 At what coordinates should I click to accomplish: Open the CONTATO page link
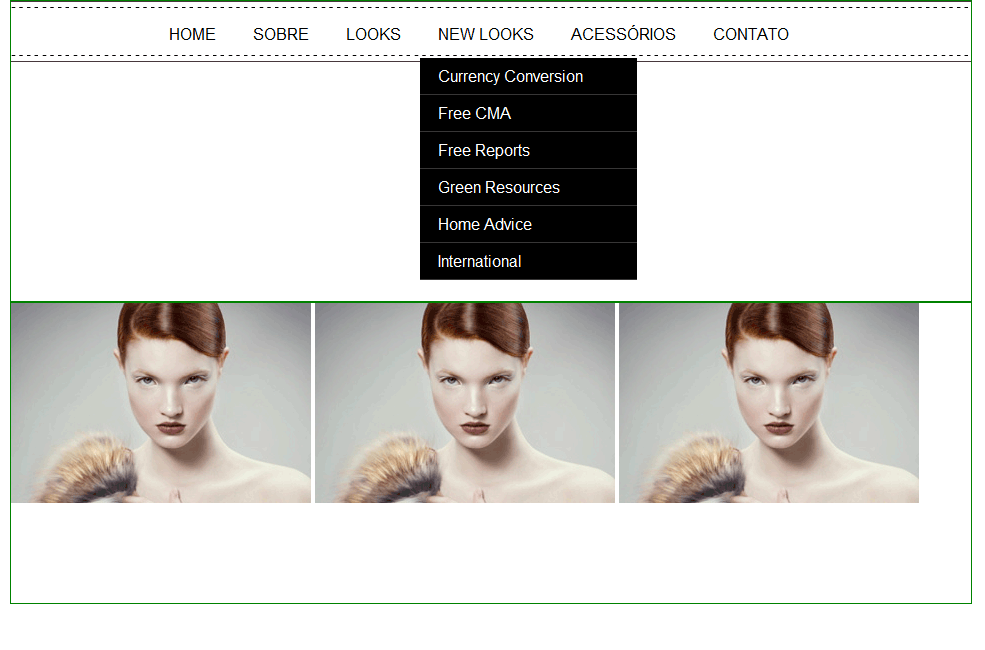click(750, 34)
